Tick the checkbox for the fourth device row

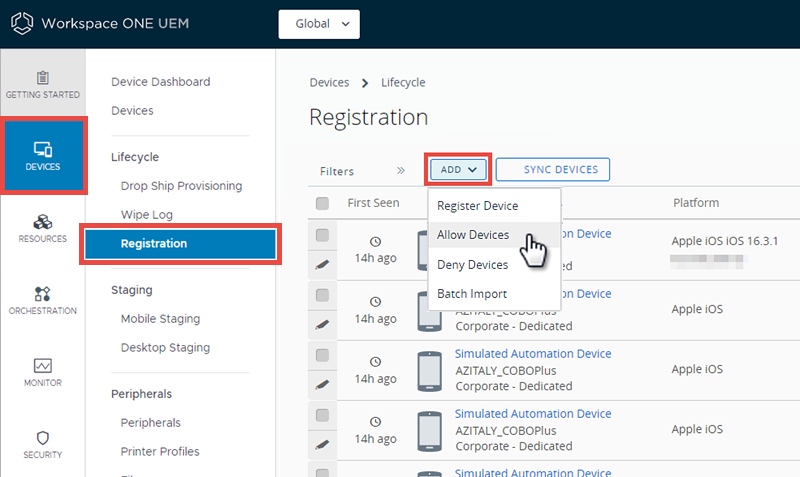click(x=322, y=415)
